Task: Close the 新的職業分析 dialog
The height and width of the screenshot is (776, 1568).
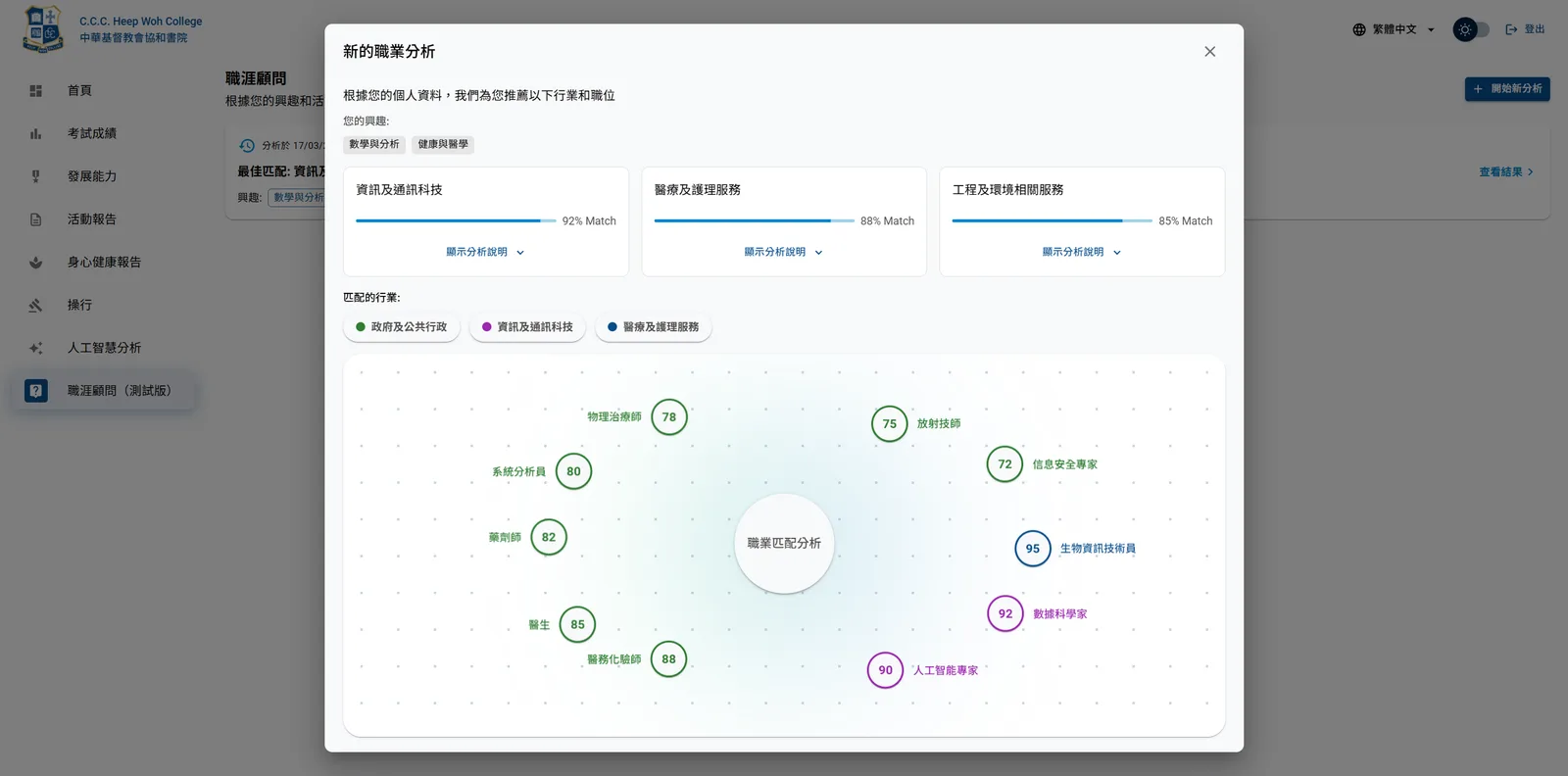Action: click(x=1209, y=52)
